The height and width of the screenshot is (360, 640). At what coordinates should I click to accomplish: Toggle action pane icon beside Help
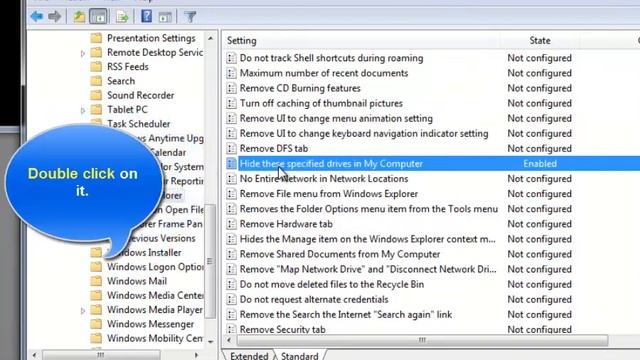(x=165, y=17)
